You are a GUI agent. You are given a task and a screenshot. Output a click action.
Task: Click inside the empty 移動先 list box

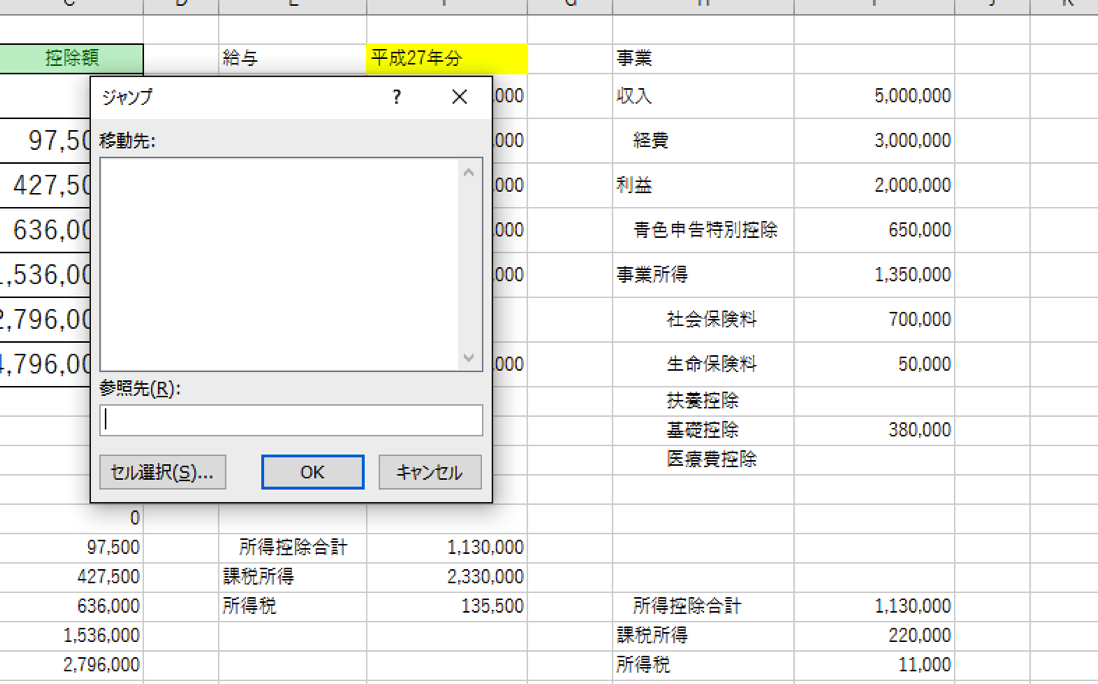pyautogui.click(x=280, y=264)
